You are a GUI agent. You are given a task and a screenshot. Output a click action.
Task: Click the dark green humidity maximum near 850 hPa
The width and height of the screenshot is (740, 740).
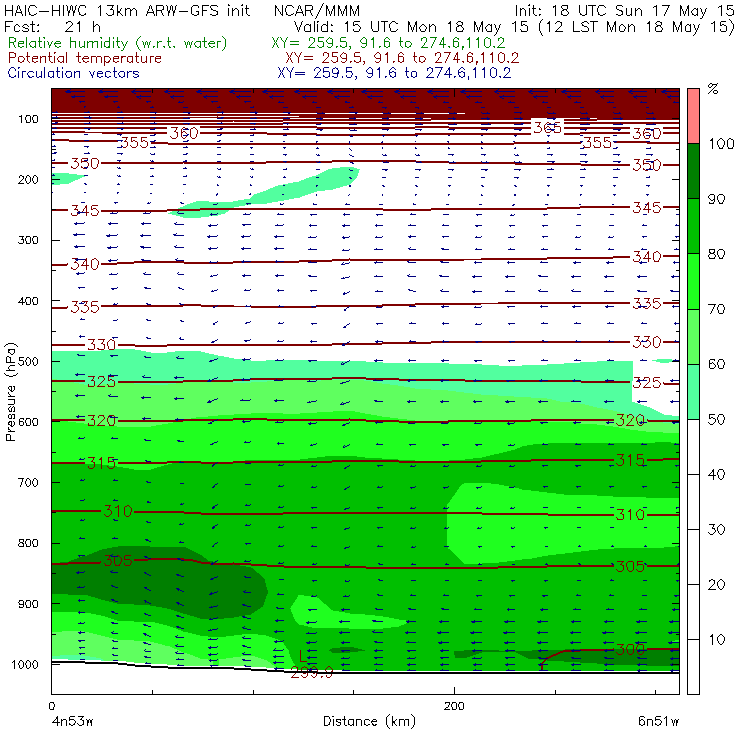pyautogui.click(x=160, y=583)
